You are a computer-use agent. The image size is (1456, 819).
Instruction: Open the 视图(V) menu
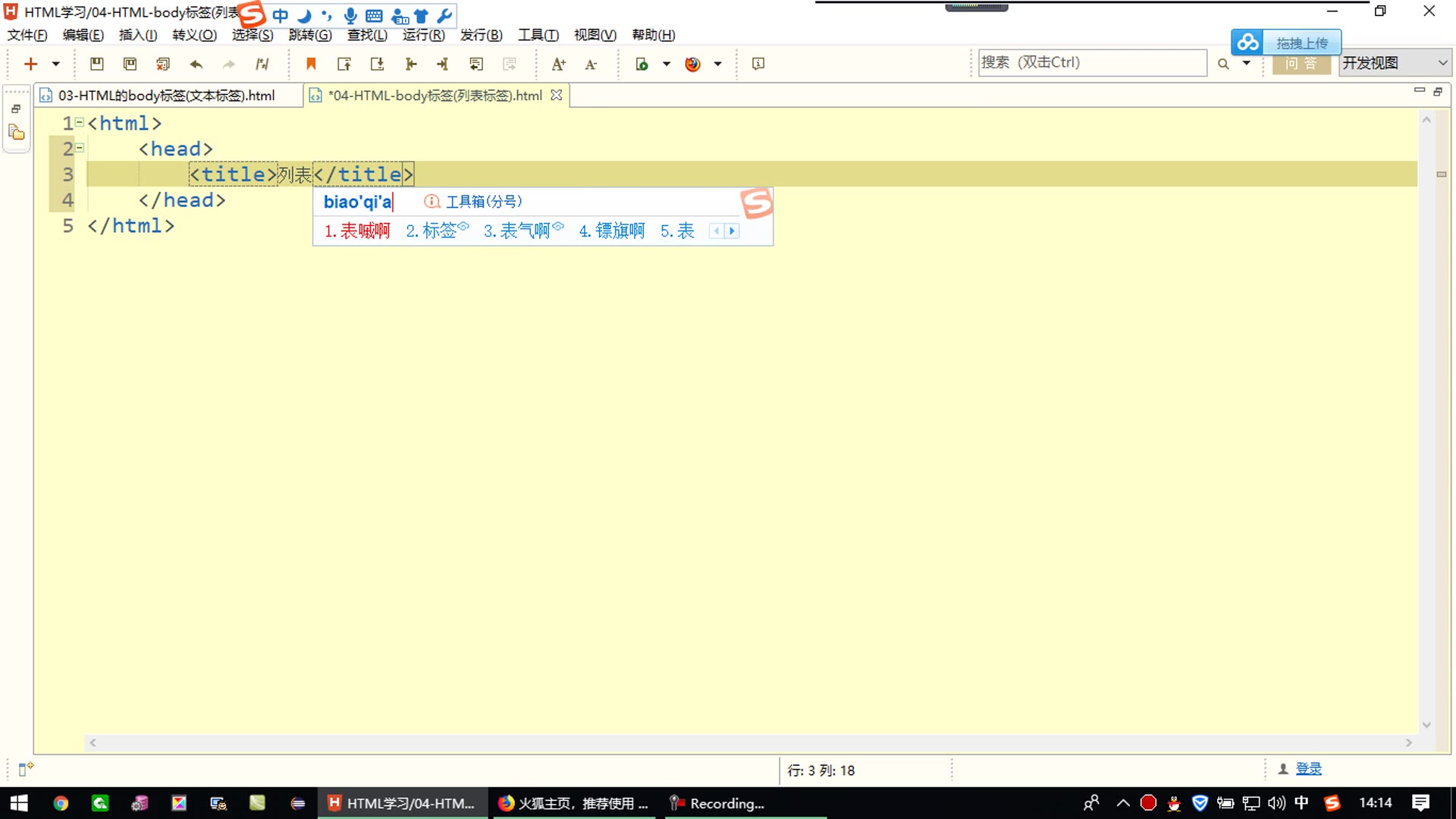pos(595,35)
